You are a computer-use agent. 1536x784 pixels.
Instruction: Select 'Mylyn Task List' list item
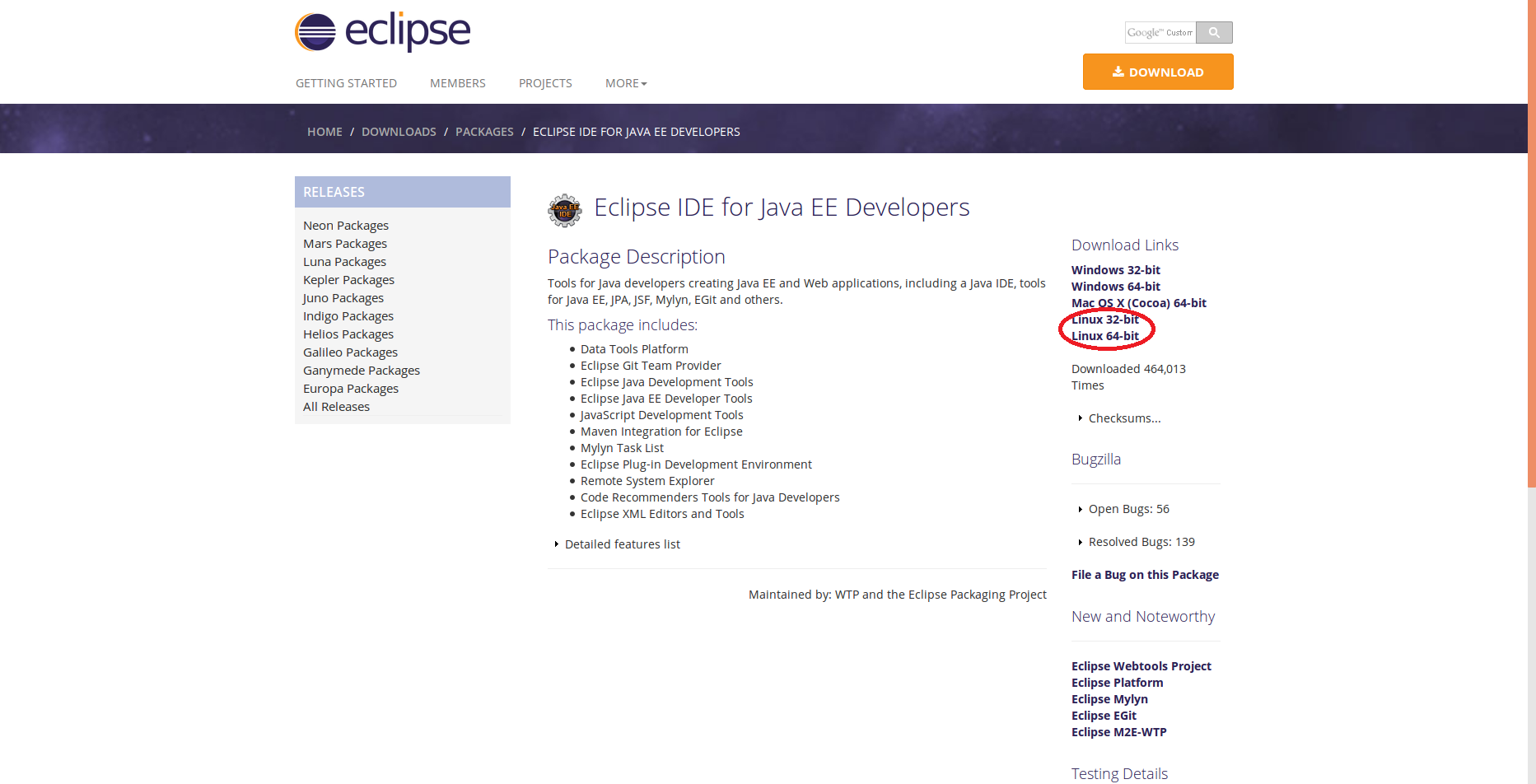click(622, 448)
